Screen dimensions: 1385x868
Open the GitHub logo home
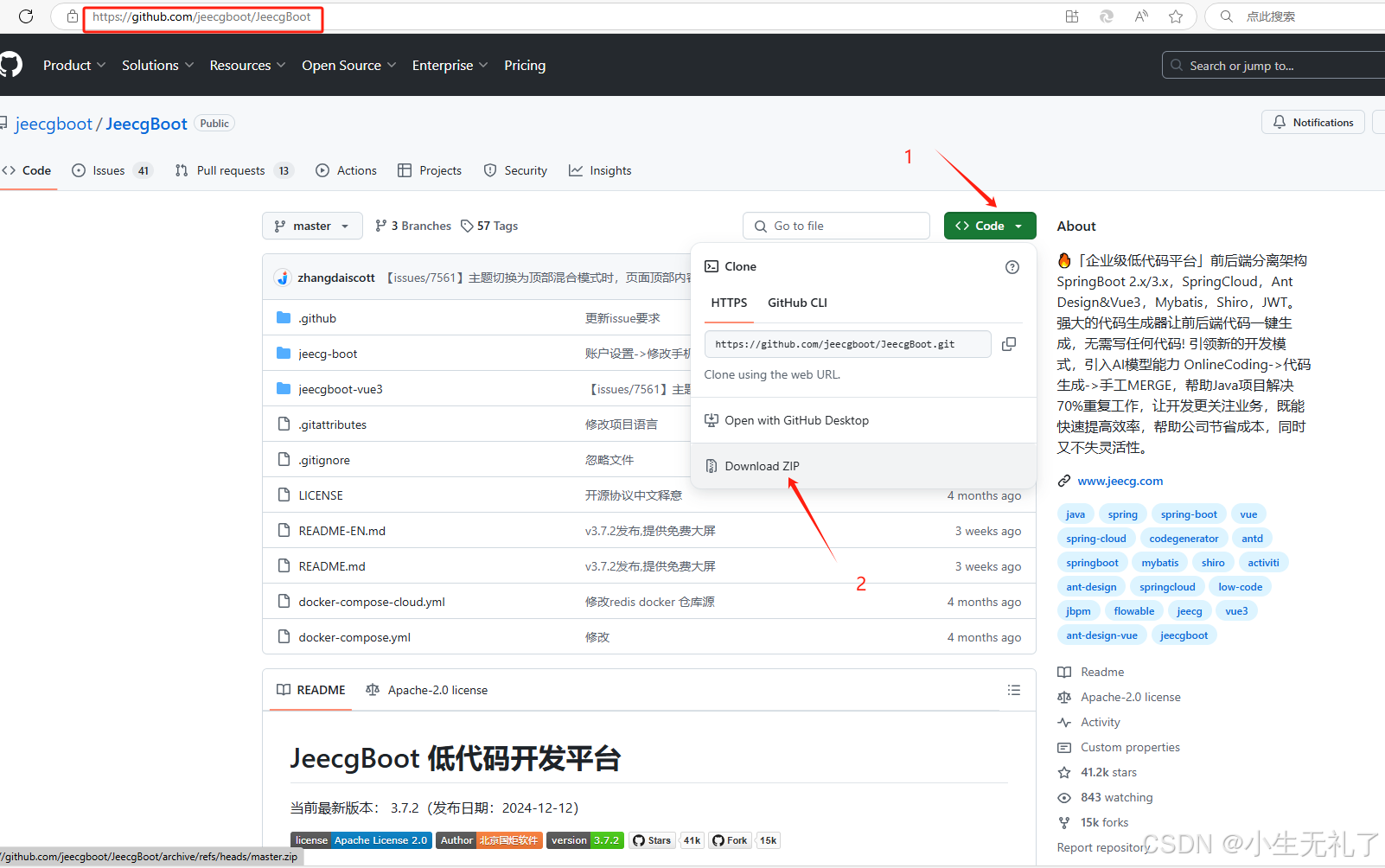(10, 65)
